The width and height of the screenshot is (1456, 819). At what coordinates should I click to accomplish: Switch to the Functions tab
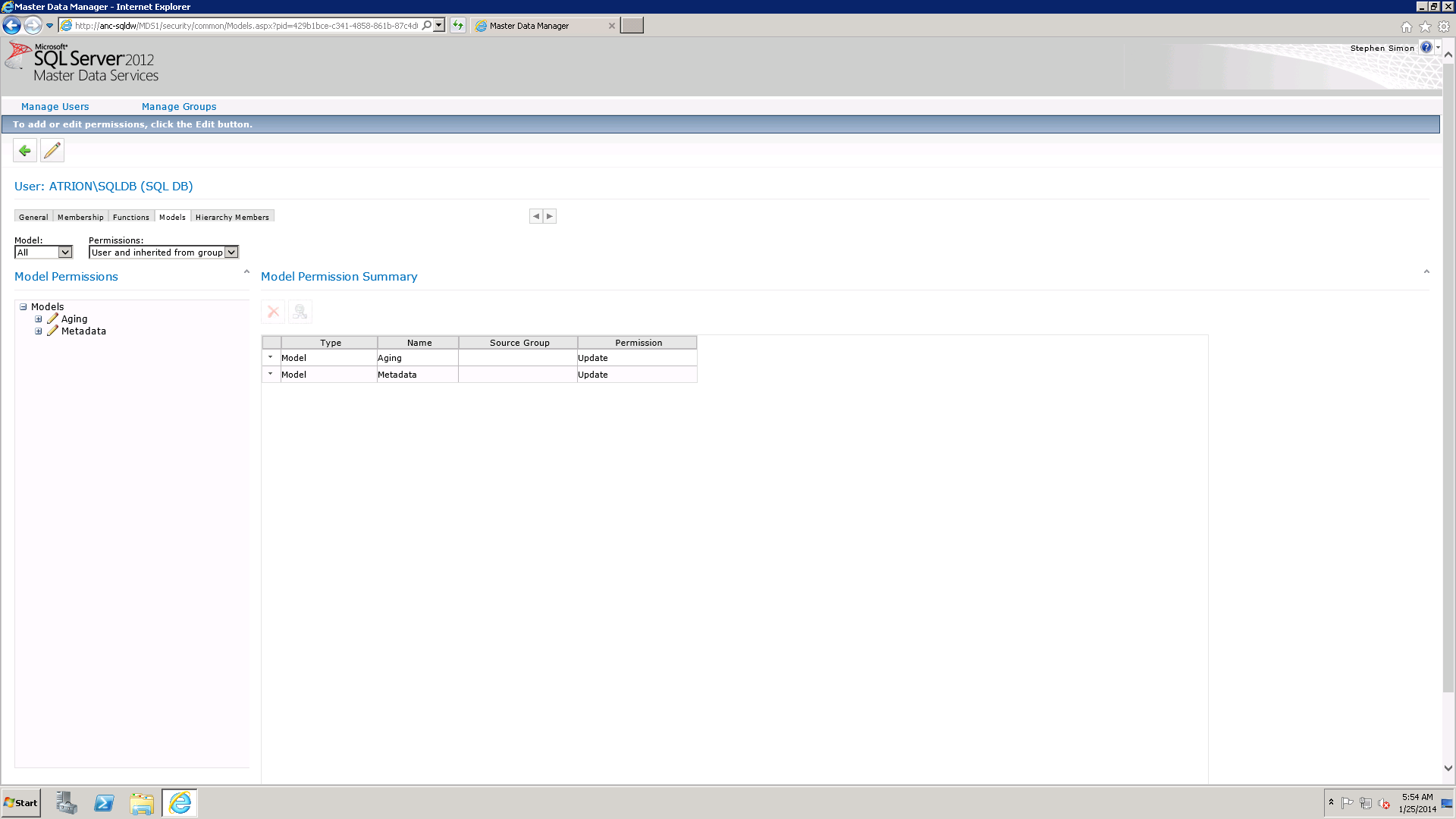131,217
